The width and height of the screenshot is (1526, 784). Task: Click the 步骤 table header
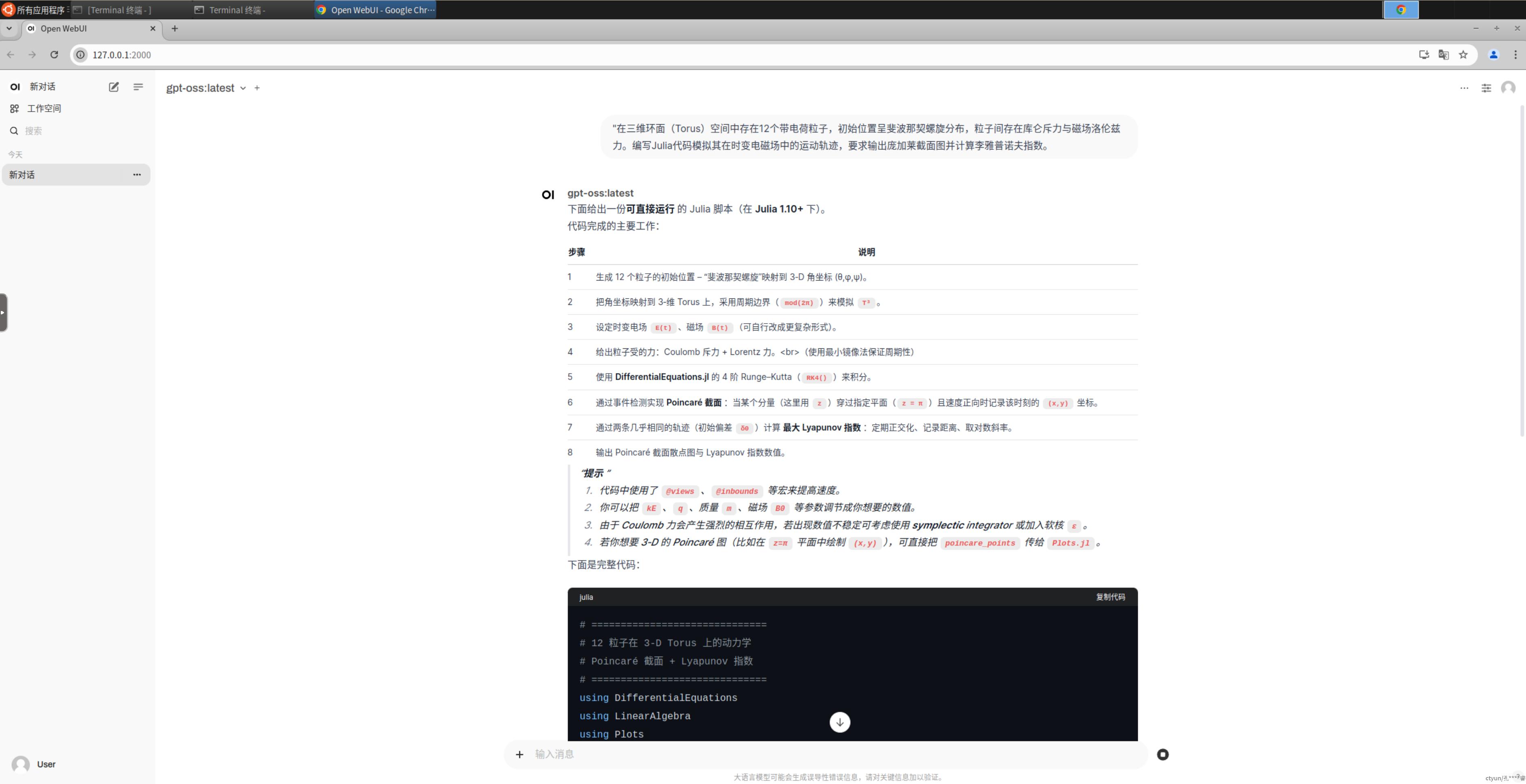pyautogui.click(x=576, y=252)
